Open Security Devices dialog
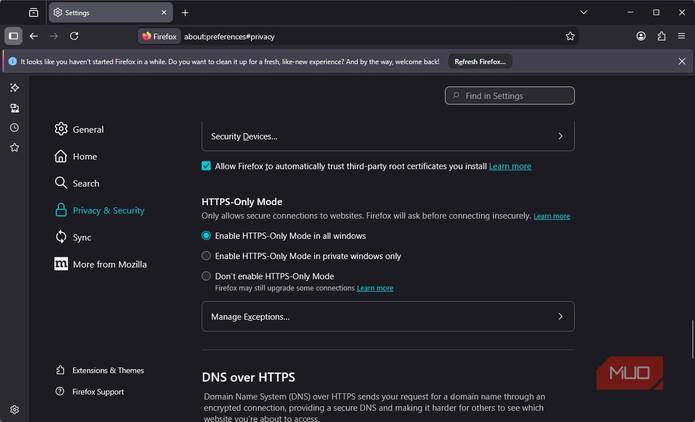 pyautogui.click(x=388, y=136)
